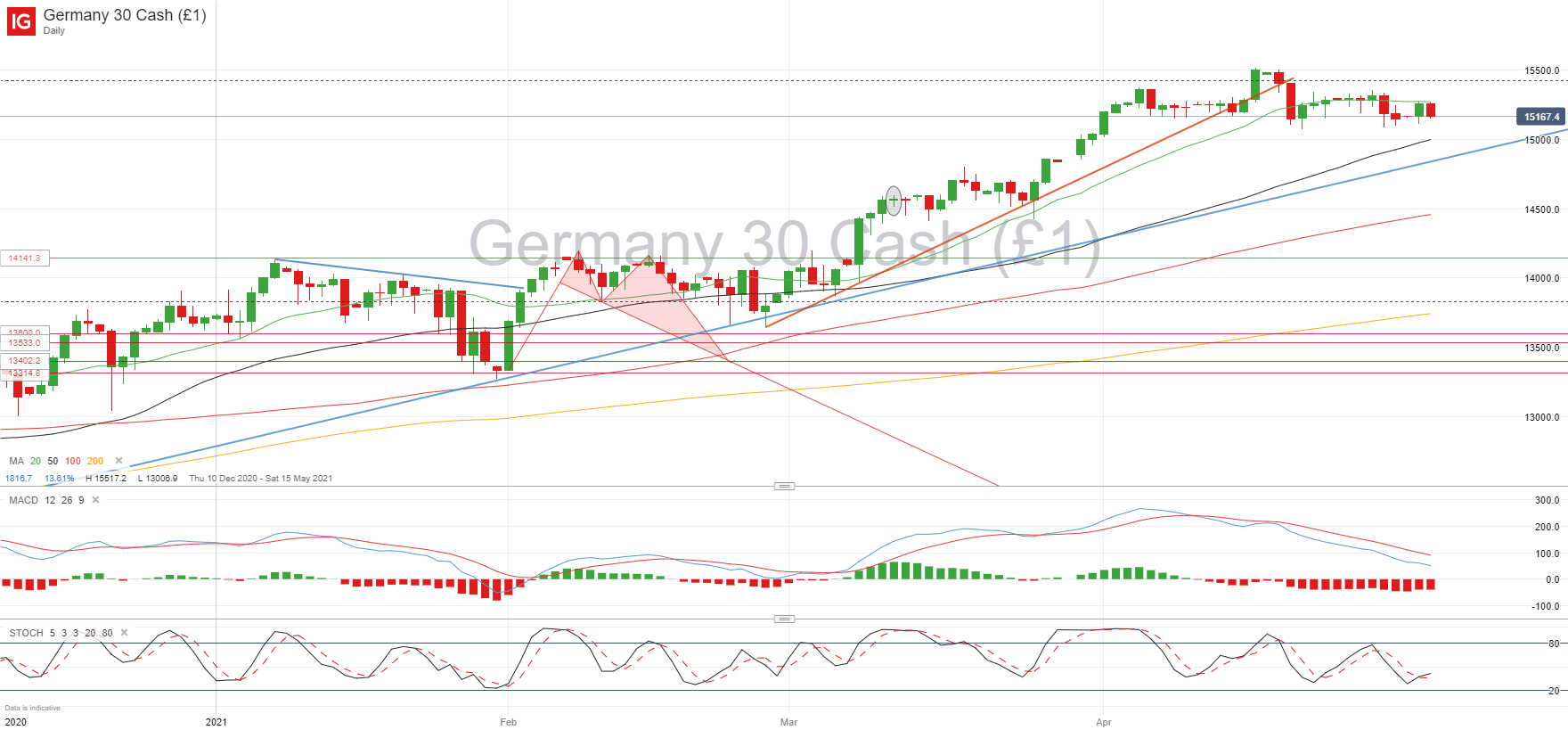Open the MA indicator label settings
The image size is (1568, 730).
(x=16, y=461)
